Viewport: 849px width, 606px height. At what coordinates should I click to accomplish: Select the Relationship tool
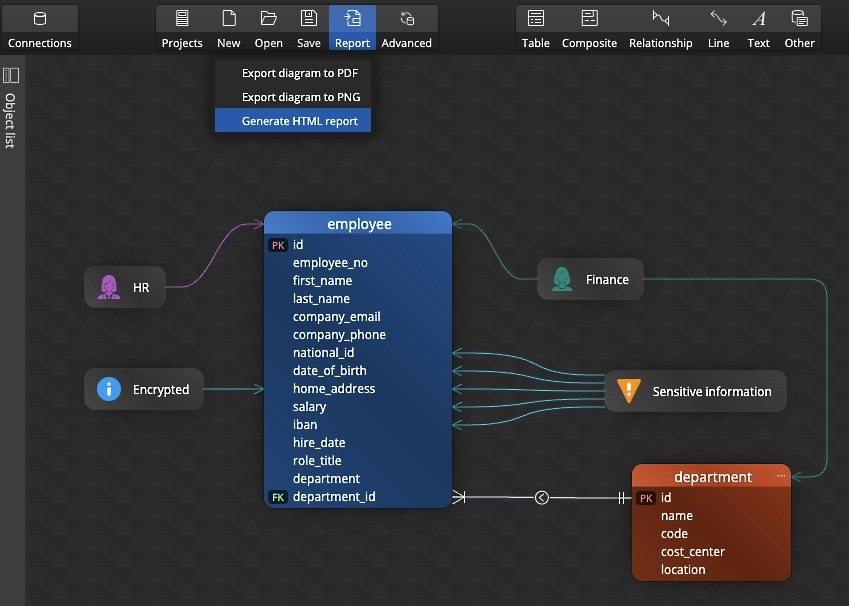[x=661, y=28]
